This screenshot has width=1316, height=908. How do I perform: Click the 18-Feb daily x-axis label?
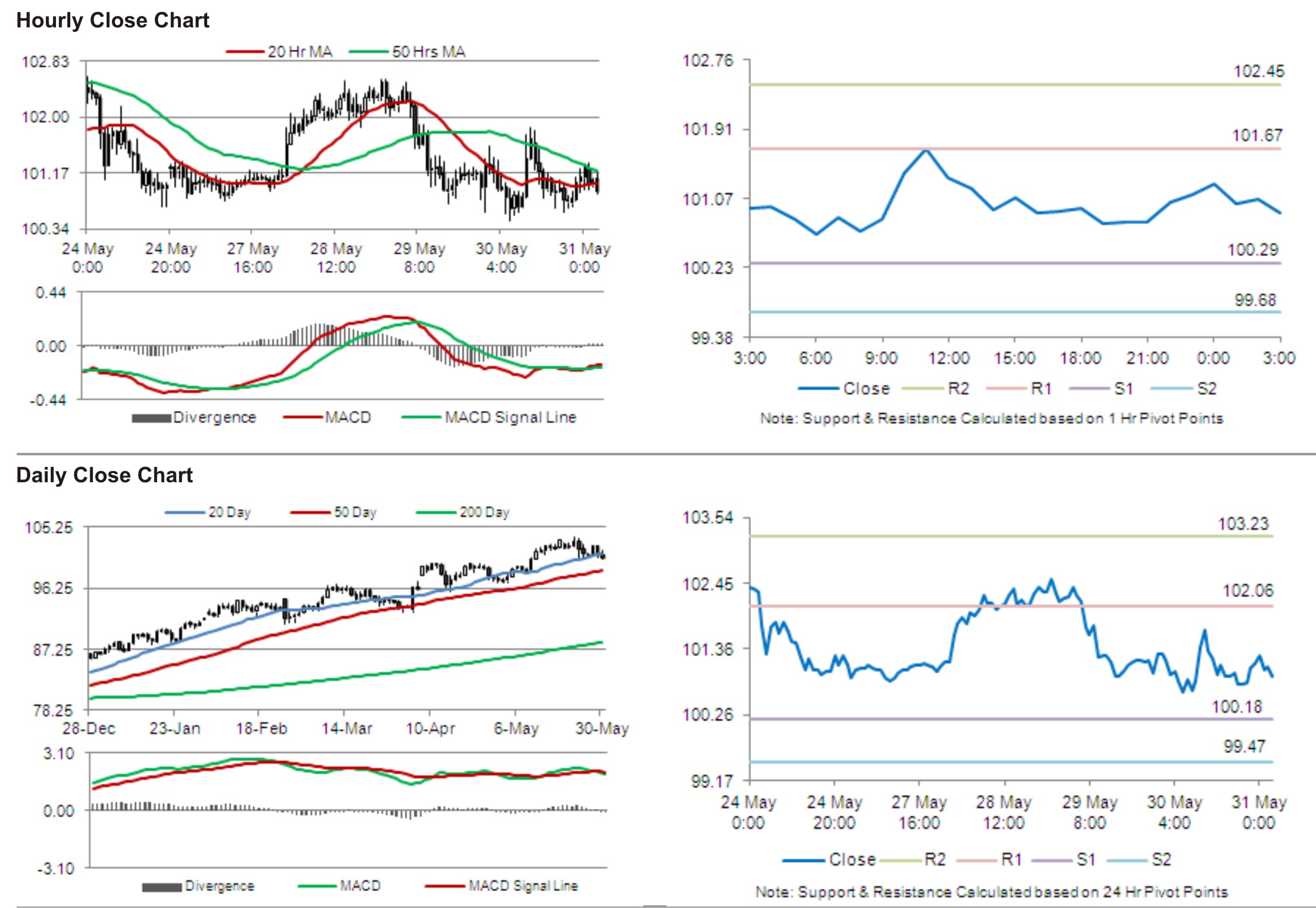point(261,729)
